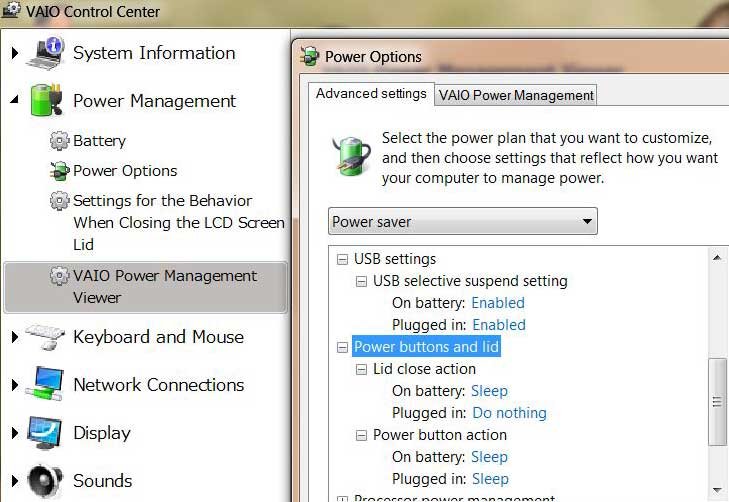Click the Power Management battery icon
729x502 pixels.
coord(46,100)
